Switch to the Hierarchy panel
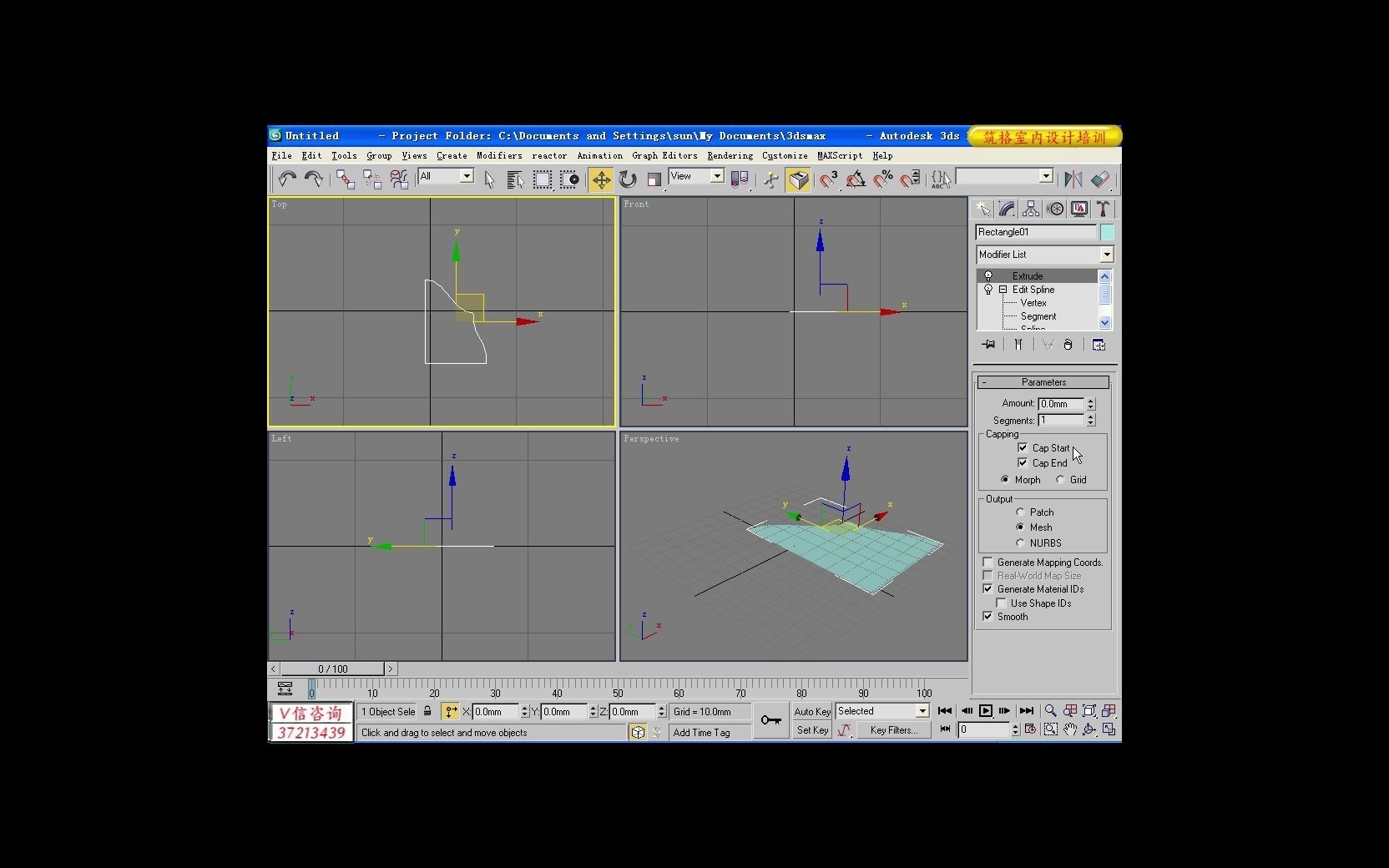Screen dimensions: 1389x868 (x=1031, y=209)
